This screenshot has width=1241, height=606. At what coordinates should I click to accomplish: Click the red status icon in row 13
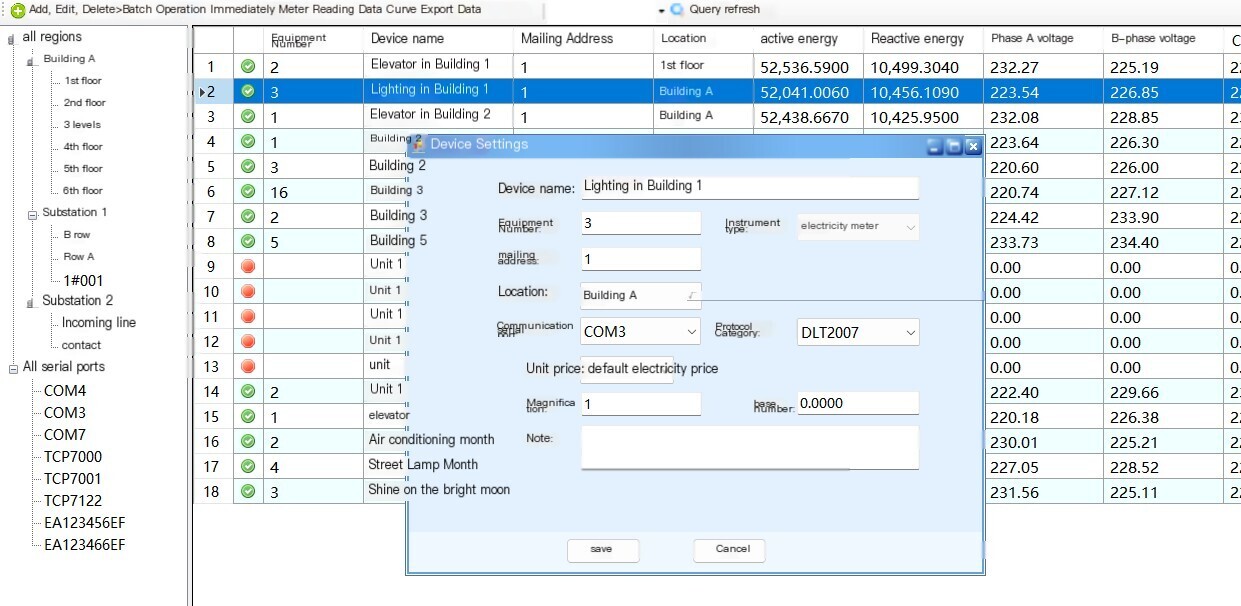(x=248, y=366)
